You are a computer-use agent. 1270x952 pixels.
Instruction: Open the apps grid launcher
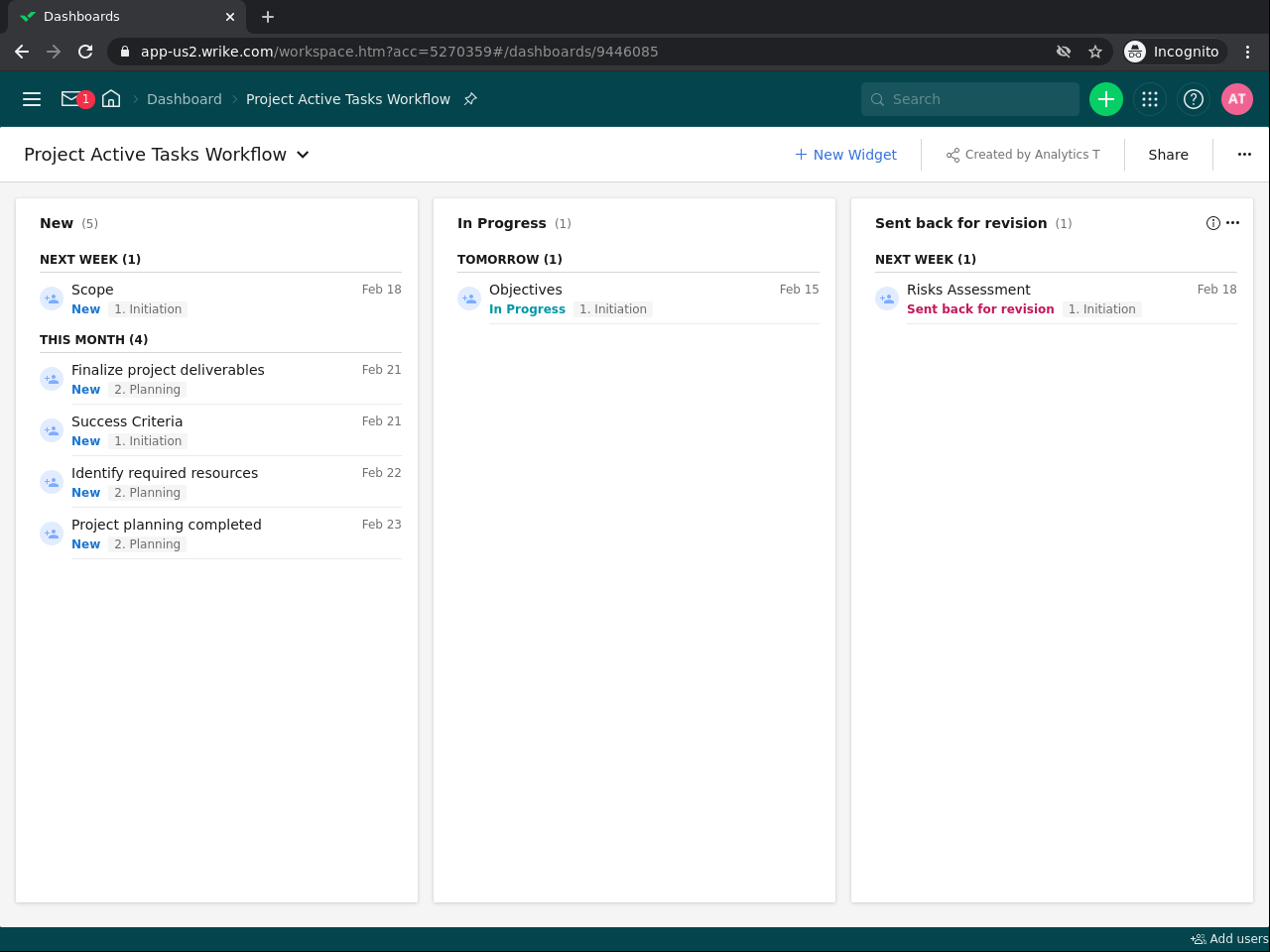pos(1150,99)
